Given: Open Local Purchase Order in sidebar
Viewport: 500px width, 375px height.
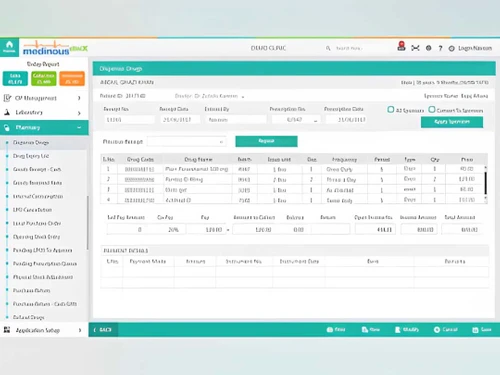Looking at the screenshot, I should (x=37, y=223).
